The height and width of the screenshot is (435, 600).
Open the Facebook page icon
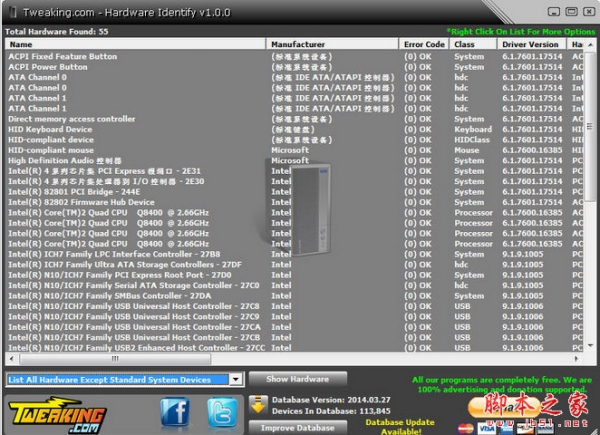click(x=175, y=412)
